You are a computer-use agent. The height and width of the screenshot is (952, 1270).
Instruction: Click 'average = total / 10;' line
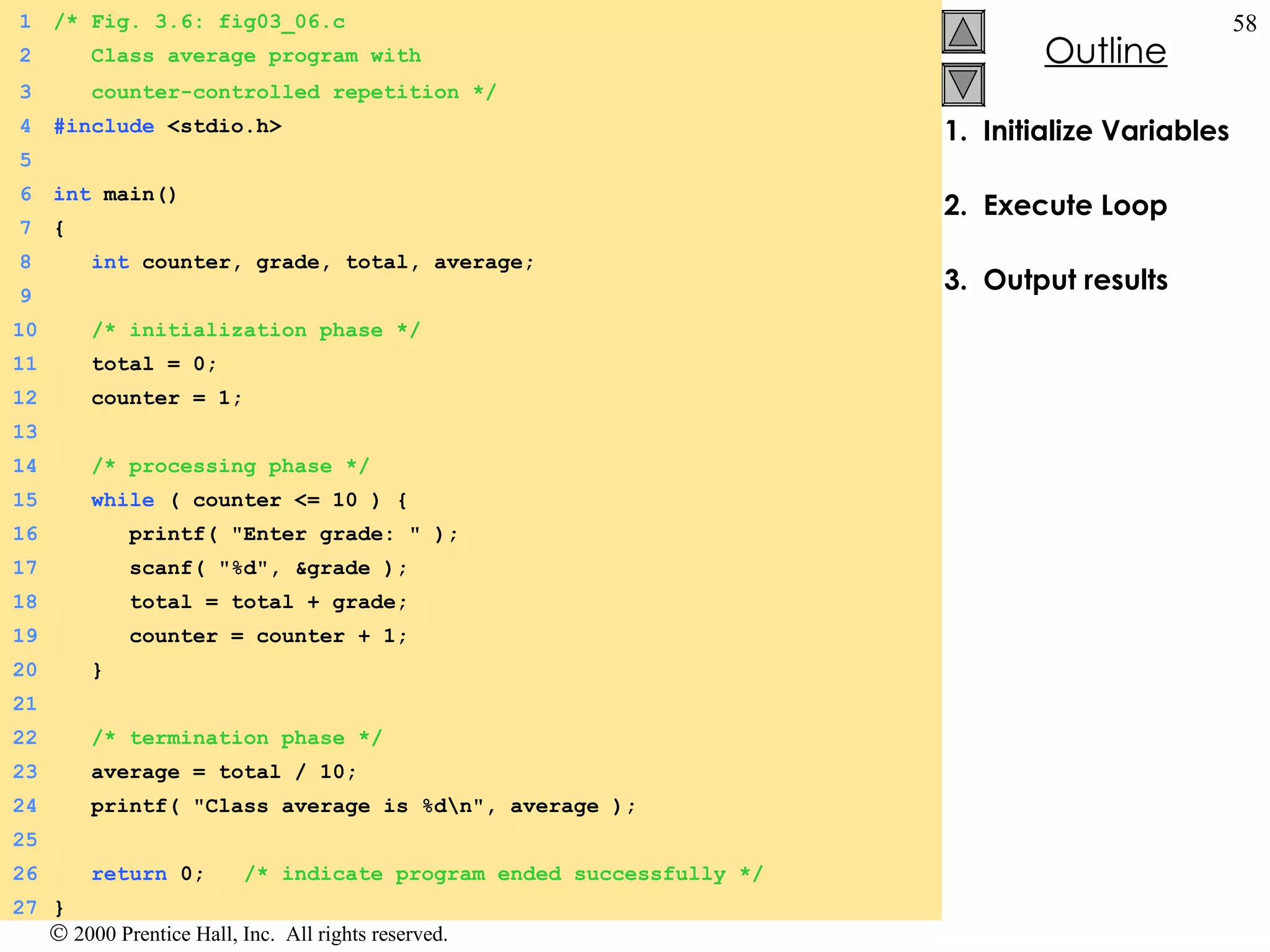click(x=224, y=772)
